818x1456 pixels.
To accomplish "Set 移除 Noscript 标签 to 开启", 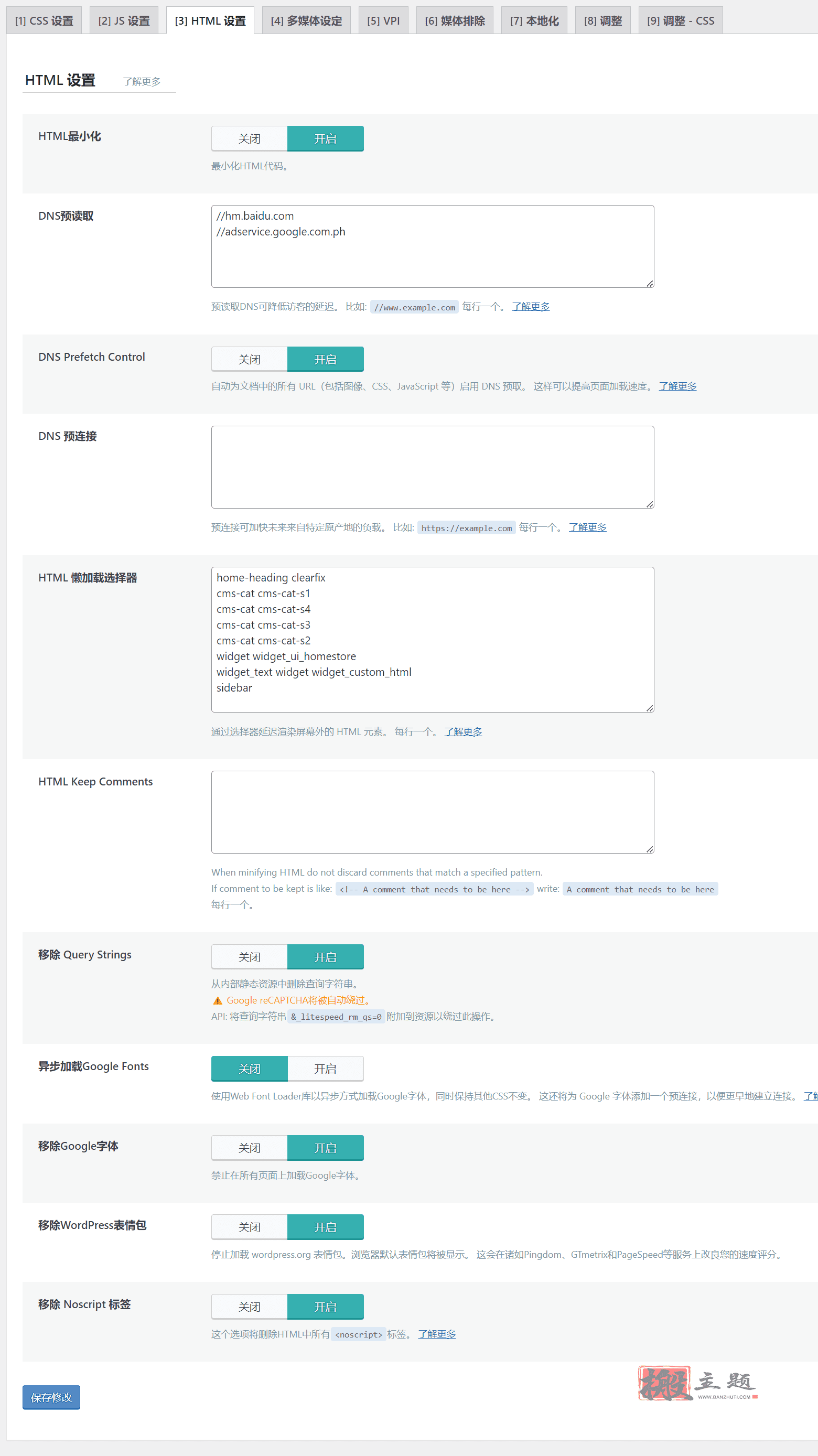I will [x=326, y=1307].
